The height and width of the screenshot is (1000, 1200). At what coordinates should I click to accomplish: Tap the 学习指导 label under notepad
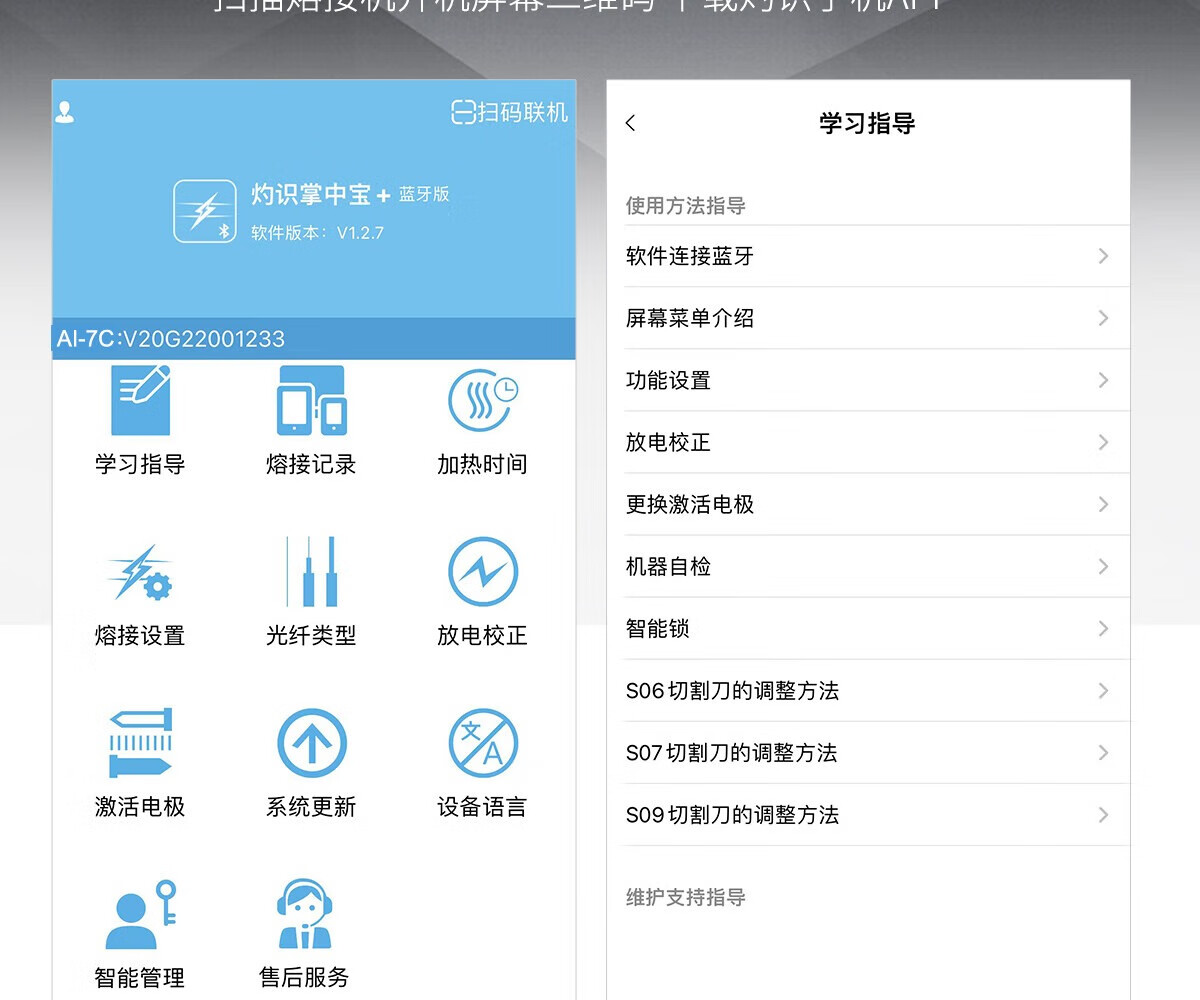140,464
